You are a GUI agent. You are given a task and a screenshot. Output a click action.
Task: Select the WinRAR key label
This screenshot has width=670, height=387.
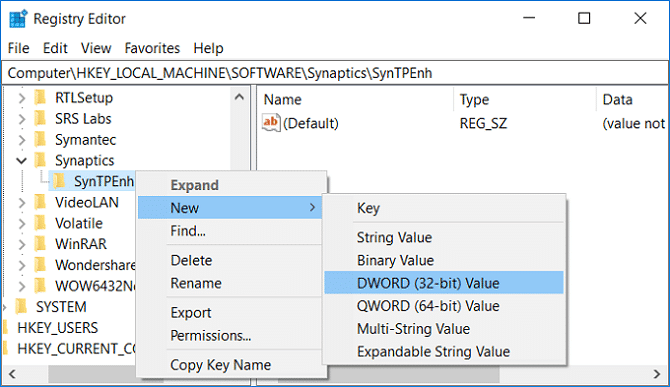click(x=81, y=244)
